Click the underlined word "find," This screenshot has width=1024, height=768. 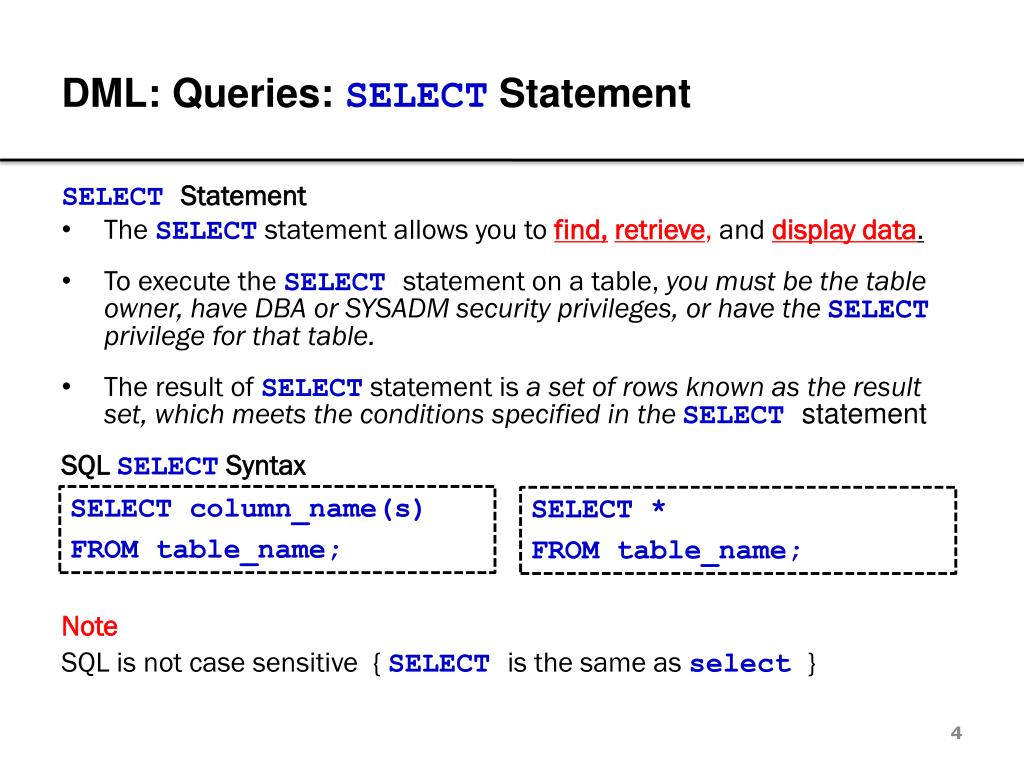pyautogui.click(x=581, y=230)
